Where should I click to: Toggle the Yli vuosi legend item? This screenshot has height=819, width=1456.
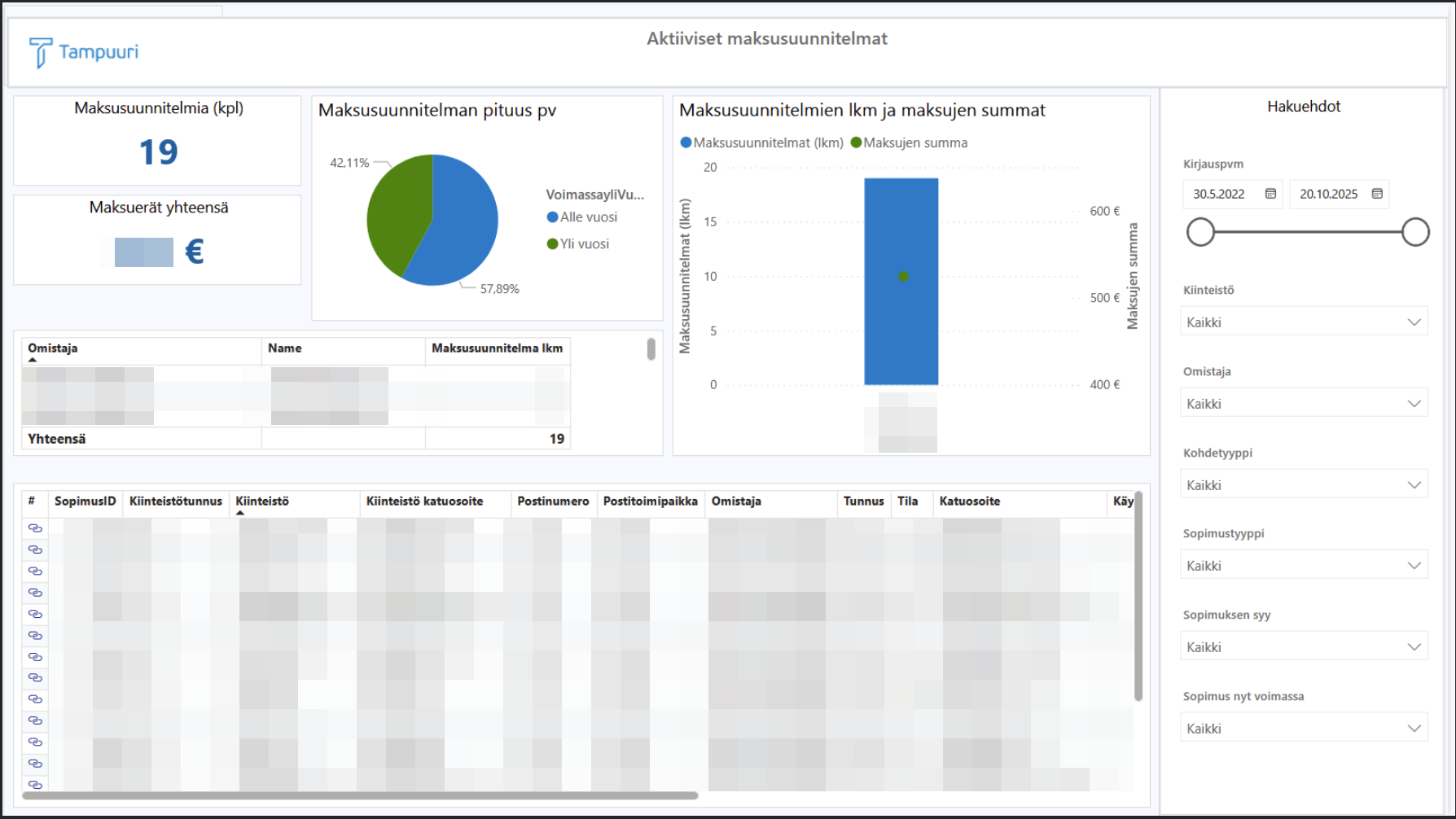click(x=578, y=244)
